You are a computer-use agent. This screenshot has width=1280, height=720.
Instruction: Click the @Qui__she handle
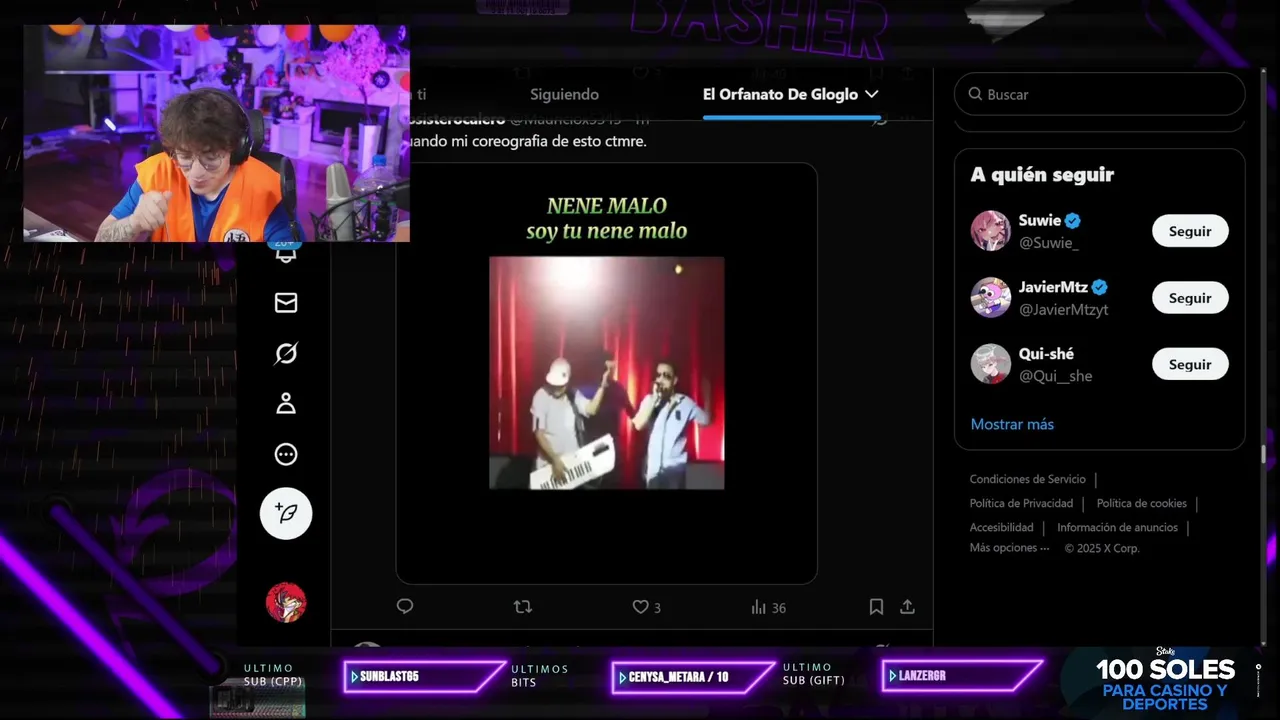point(1055,376)
